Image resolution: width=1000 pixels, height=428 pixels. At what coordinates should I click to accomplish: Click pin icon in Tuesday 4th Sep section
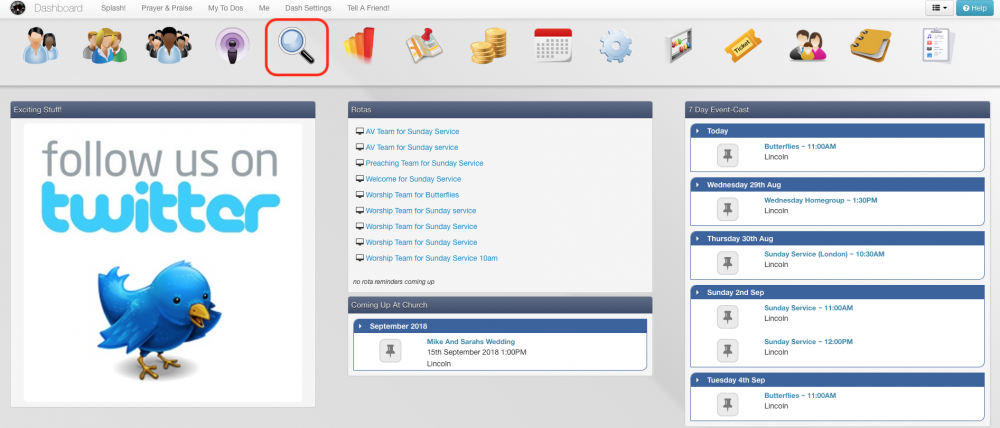[727, 404]
